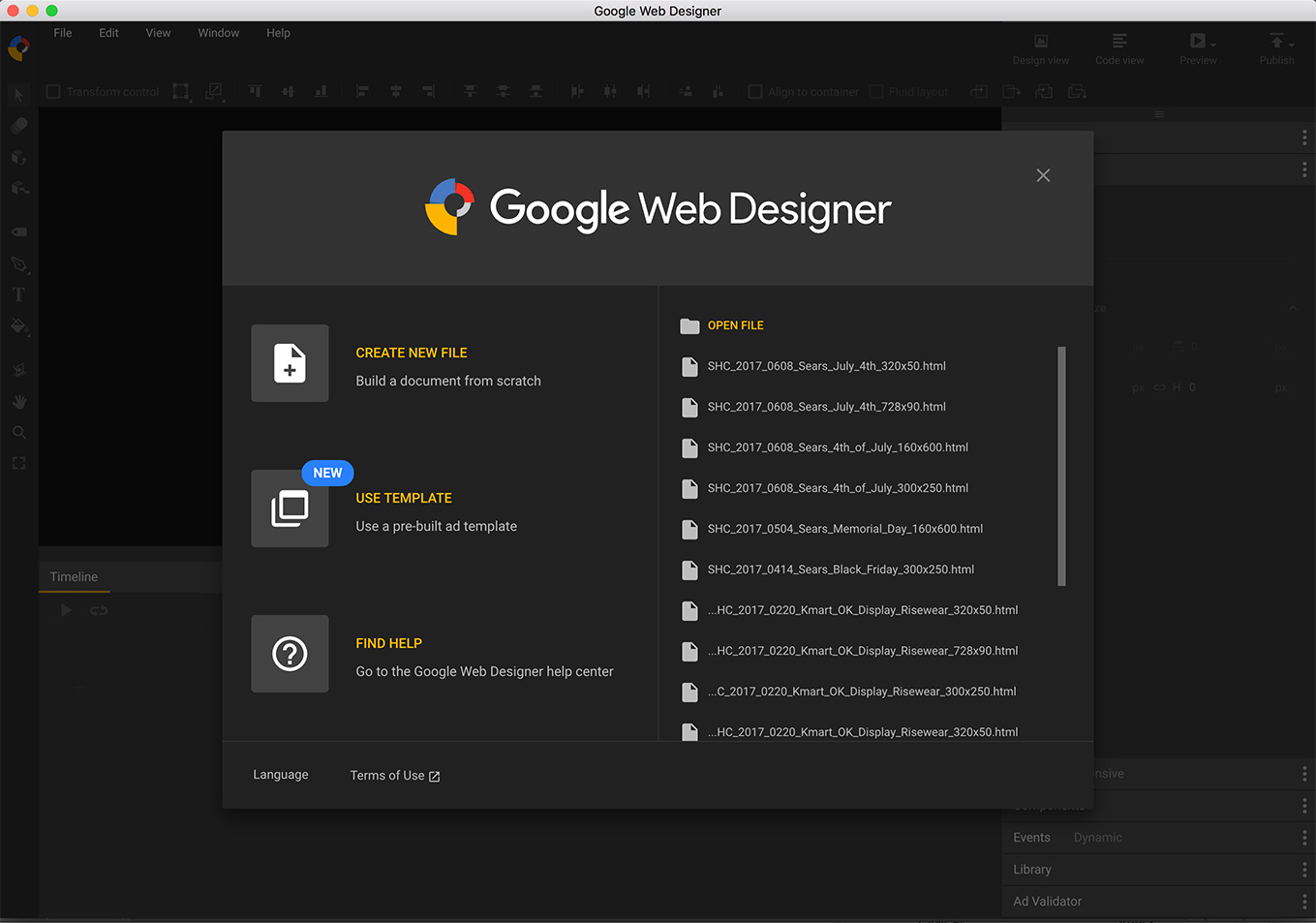Select the 3D object translate tool
Viewport: 1316px width, 923px height.
[x=18, y=188]
